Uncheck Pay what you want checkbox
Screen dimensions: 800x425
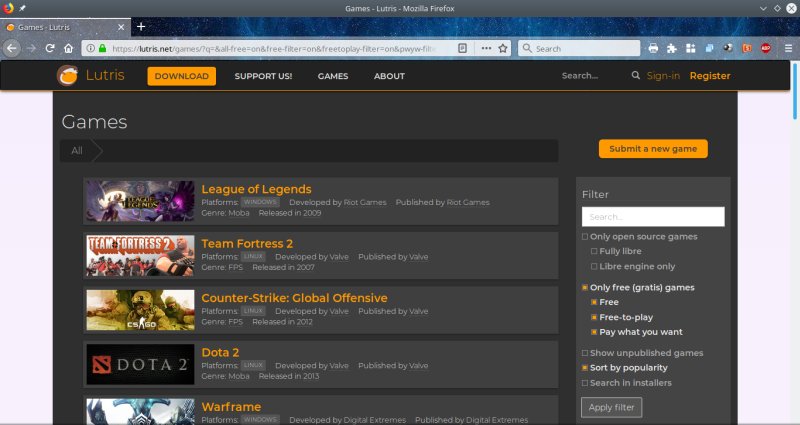[594, 332]
